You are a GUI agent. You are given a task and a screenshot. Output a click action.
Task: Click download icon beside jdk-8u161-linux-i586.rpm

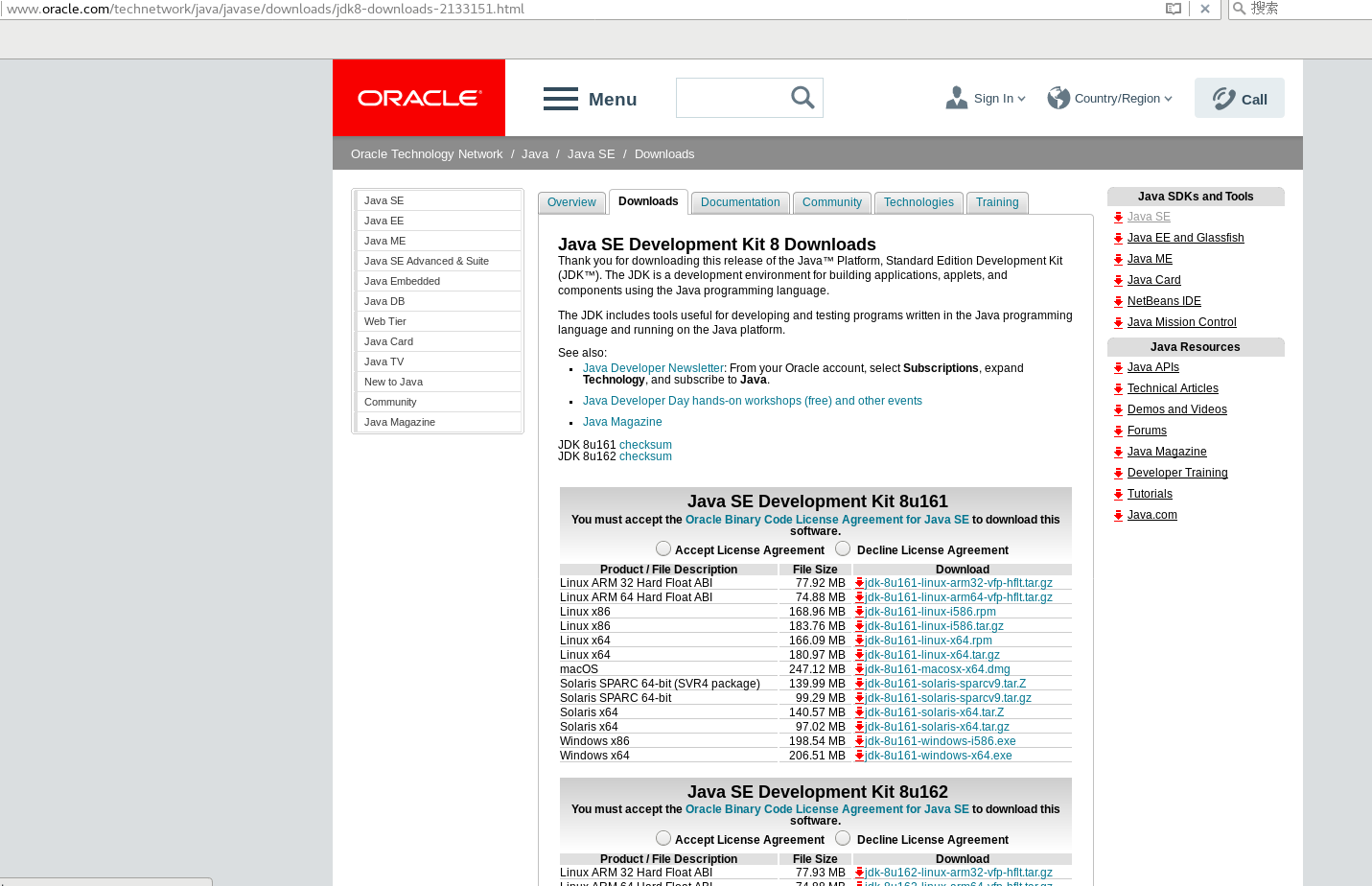point(860,612)
